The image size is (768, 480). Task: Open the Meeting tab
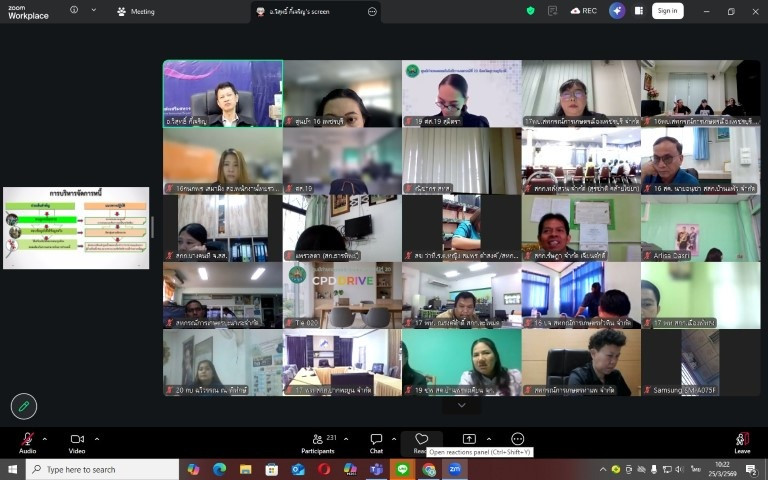click(x=136, y=11)
